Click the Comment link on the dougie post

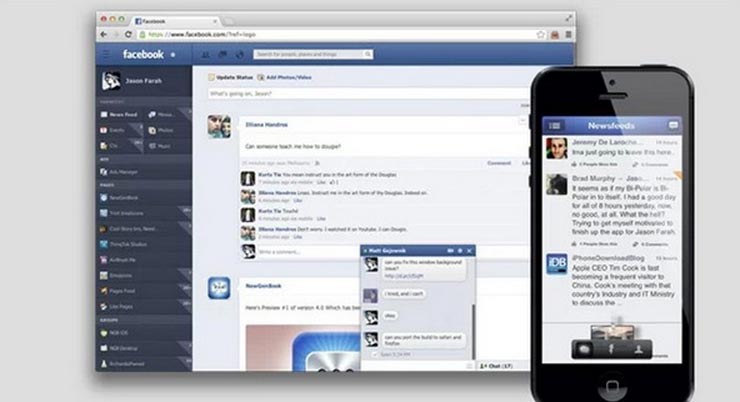499,163
